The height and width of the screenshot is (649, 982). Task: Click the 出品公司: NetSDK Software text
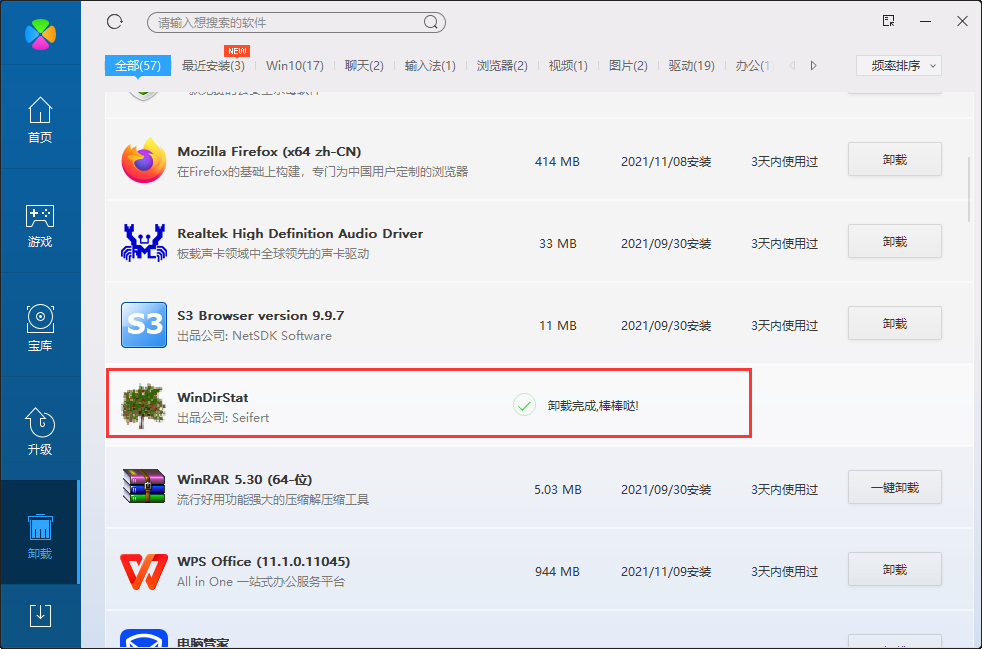254,336
